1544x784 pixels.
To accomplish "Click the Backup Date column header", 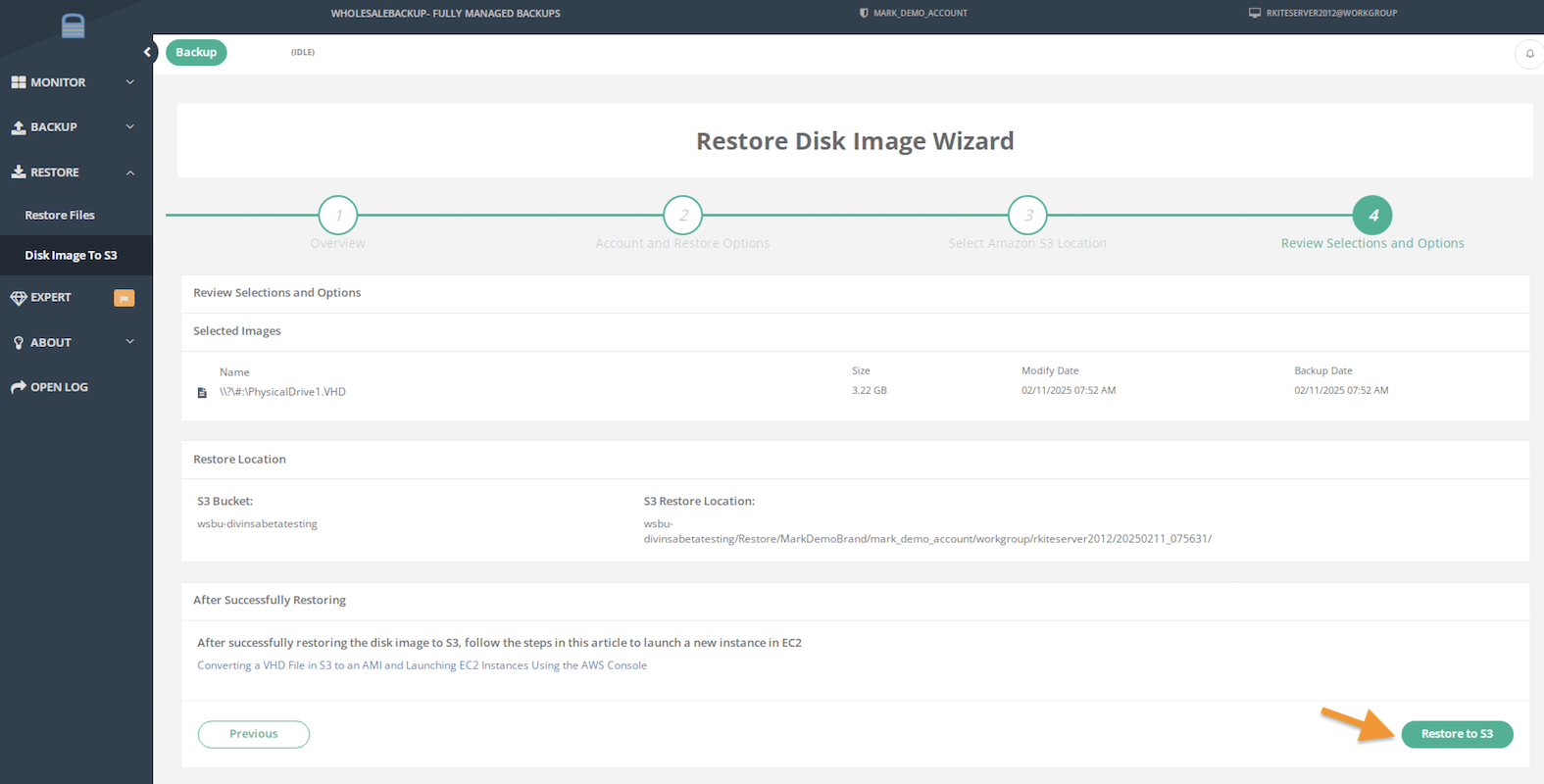I will pyautogui.click(x=1323, y=370).
